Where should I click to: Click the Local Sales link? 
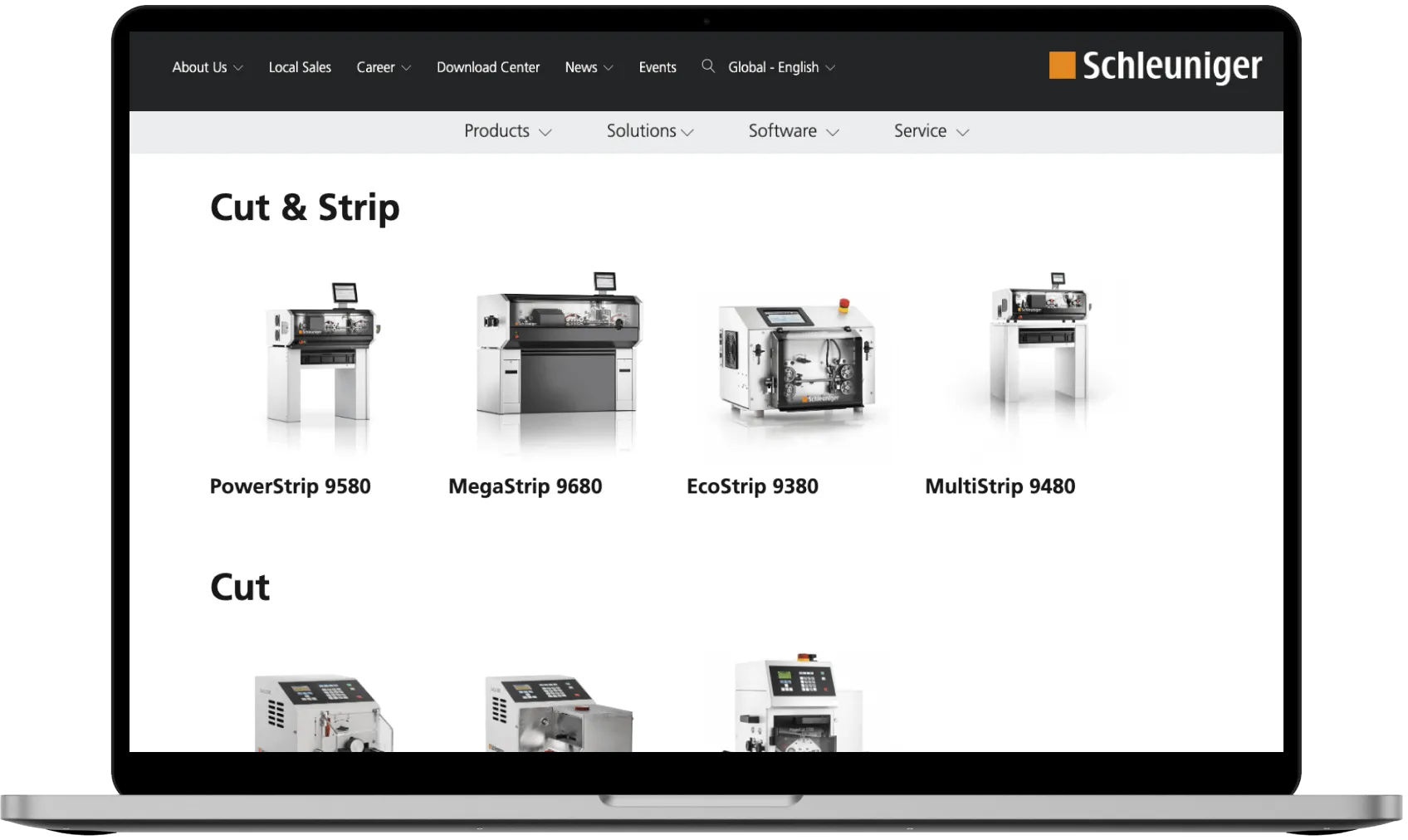[300, 67]
